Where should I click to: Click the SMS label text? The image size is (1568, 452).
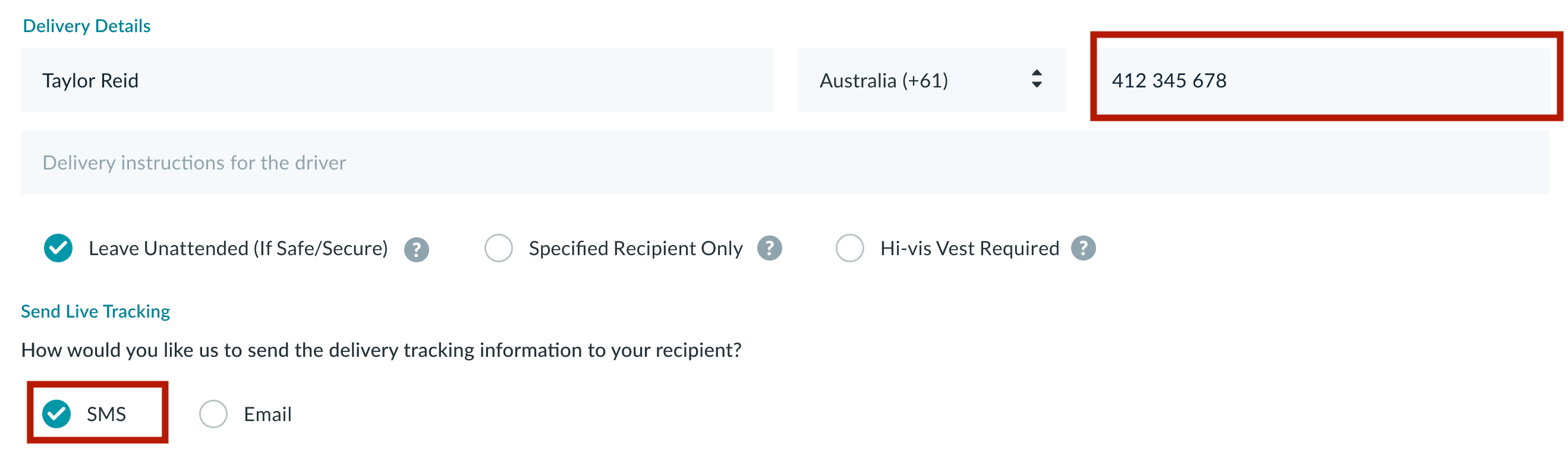[106, 414]
